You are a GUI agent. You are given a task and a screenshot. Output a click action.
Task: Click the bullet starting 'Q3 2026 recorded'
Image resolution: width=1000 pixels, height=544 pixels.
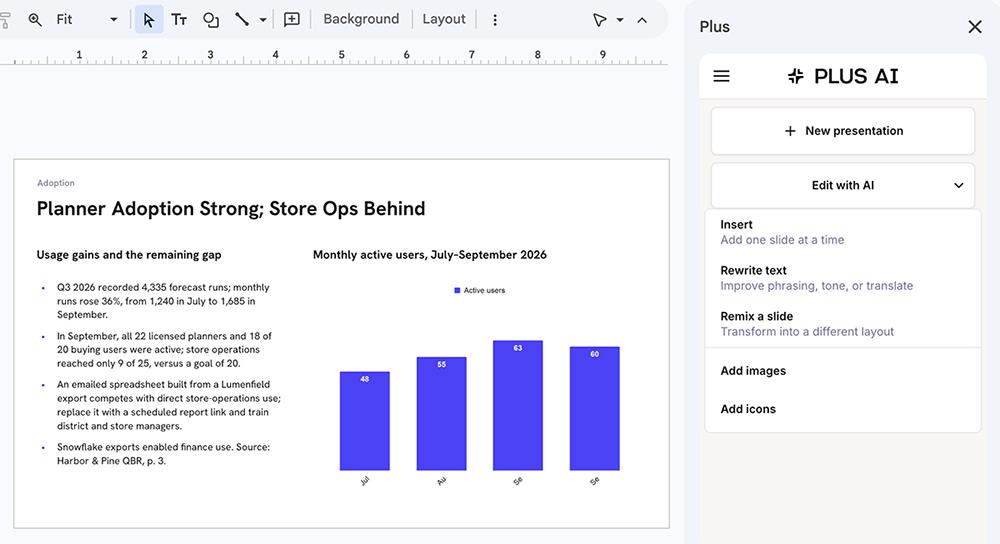(x=163, y=301)
